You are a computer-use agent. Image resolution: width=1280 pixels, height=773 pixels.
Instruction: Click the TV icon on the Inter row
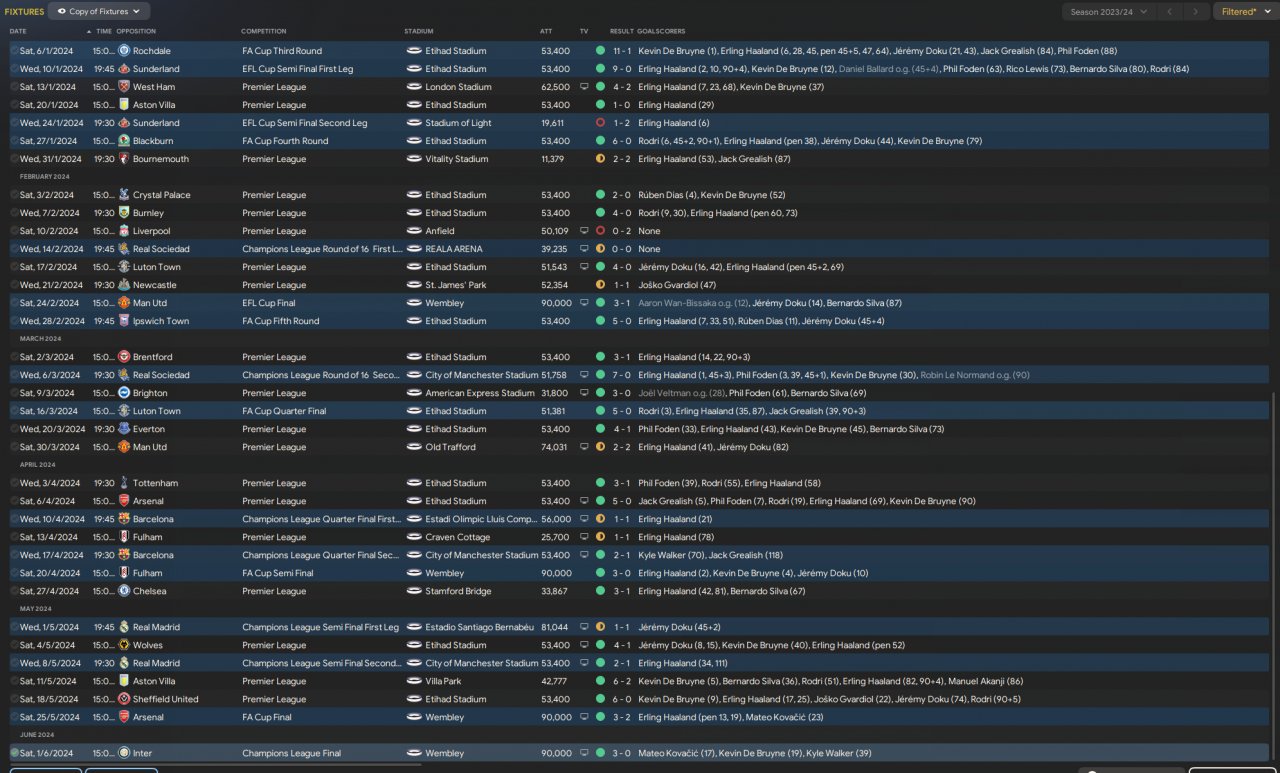coord(584,753)
